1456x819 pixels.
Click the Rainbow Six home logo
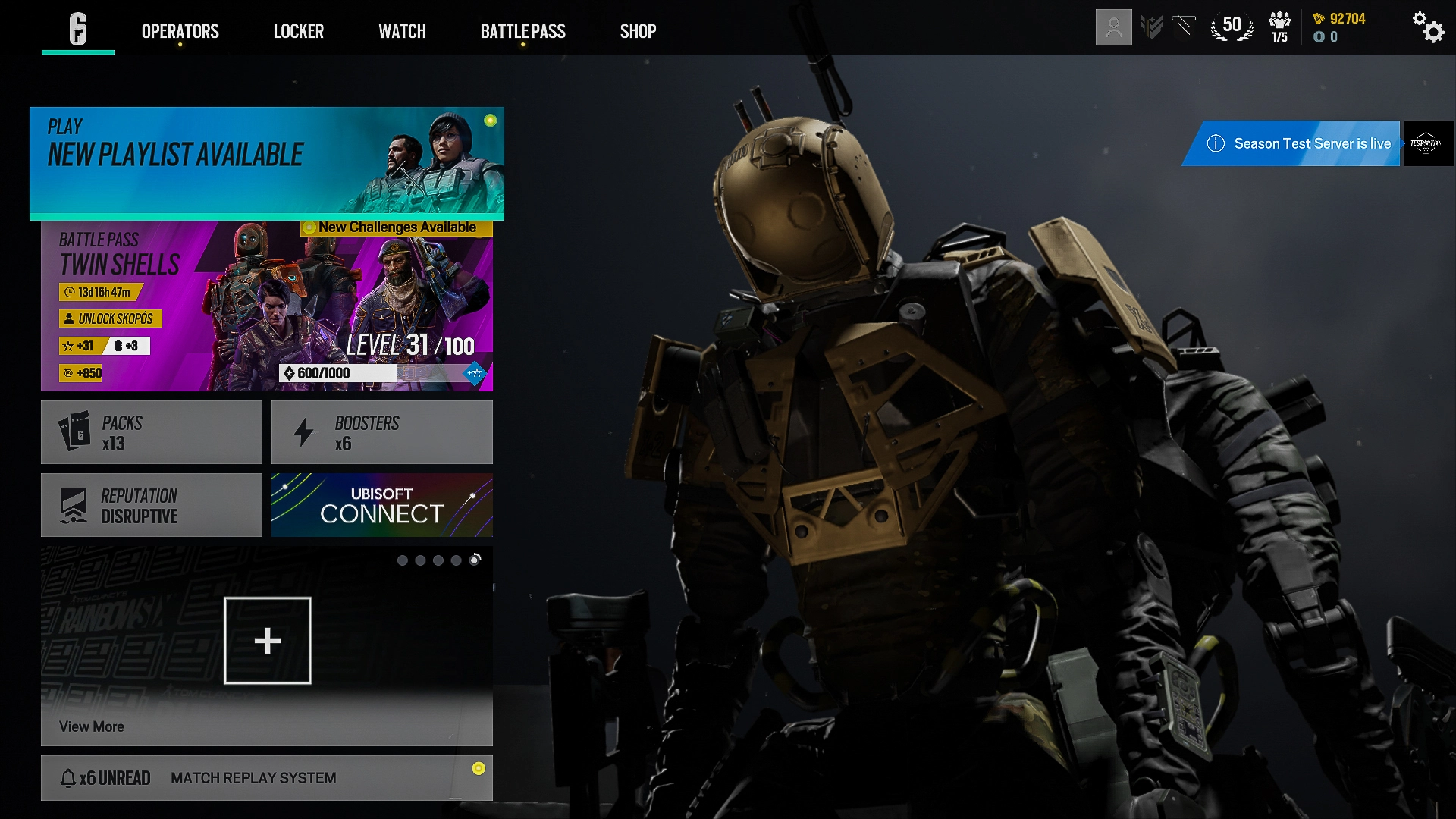point(78,29)
